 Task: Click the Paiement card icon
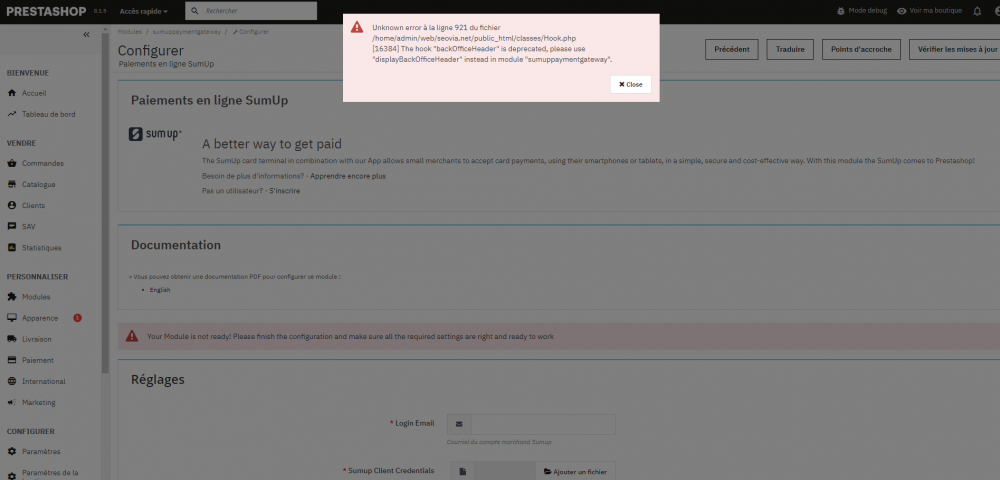11,360
